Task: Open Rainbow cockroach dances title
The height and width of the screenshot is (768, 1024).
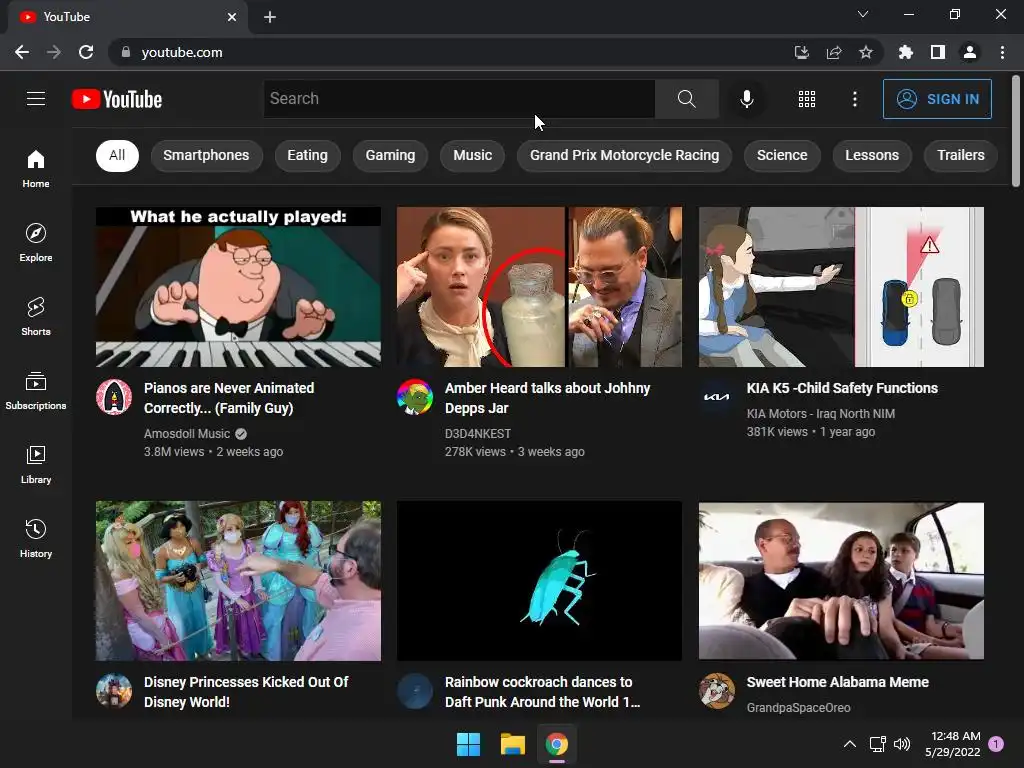Action: (543, 692)
